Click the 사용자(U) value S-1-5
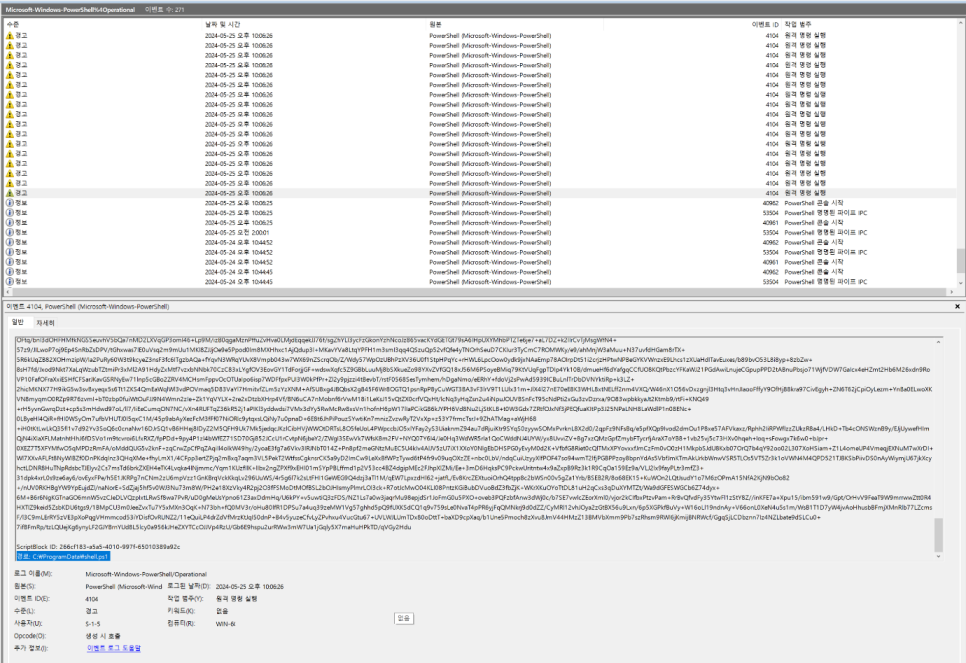The width and height of the screenshot is (966, 663). coord(92,624)
